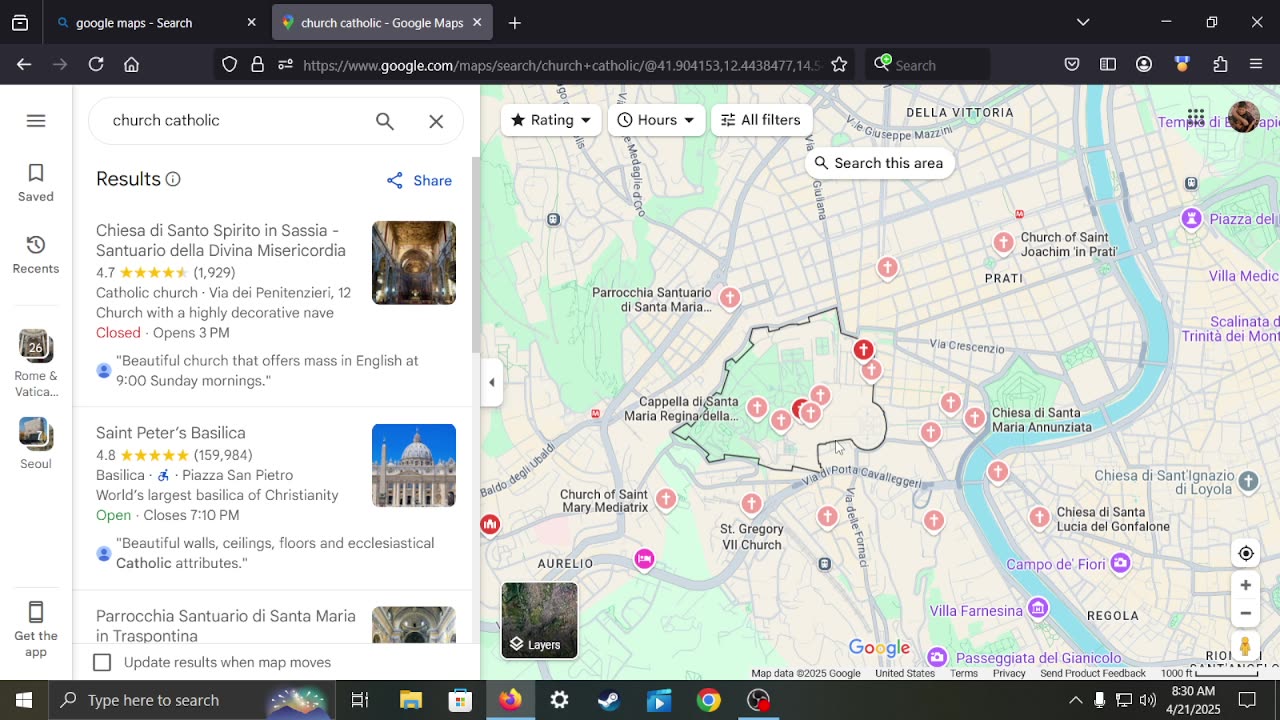Open the Seoul saved list
The image size is (1280, 720).
coord(36,444)
